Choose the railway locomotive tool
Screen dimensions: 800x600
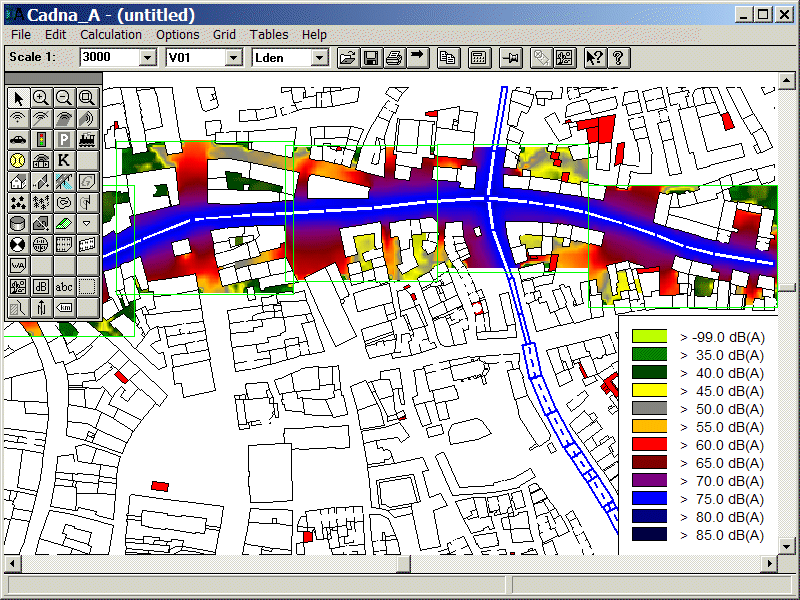[87, 139]
